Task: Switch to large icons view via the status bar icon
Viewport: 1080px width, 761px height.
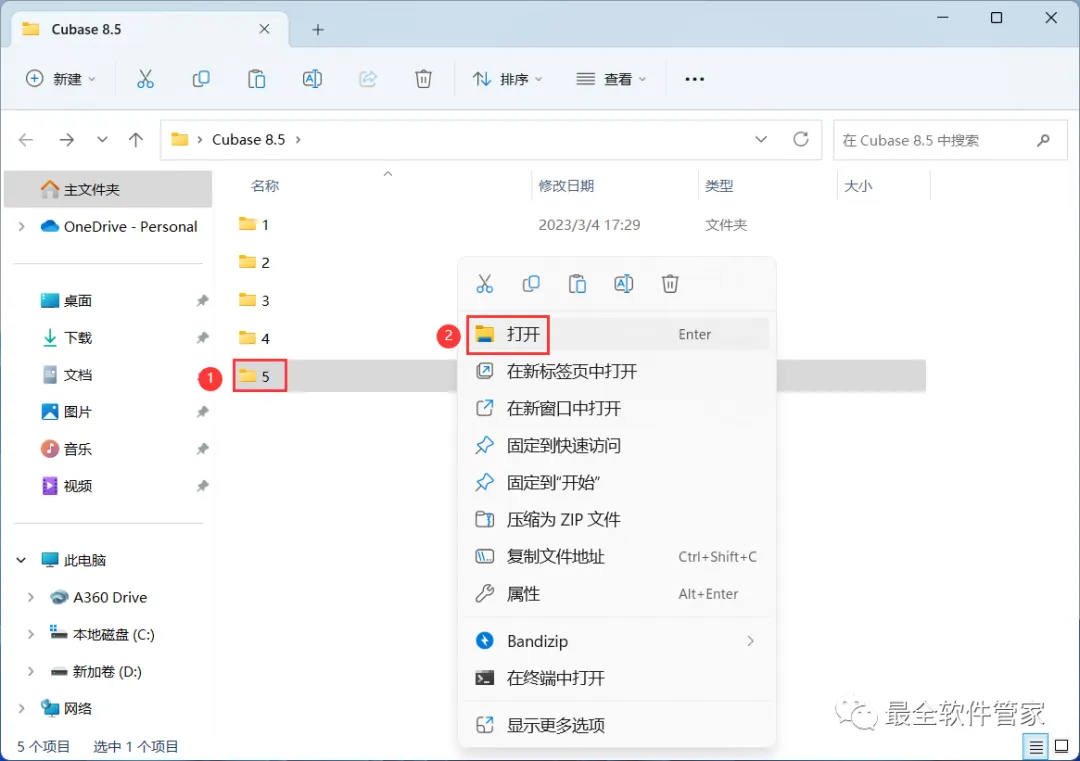Action: point(1061,747)
